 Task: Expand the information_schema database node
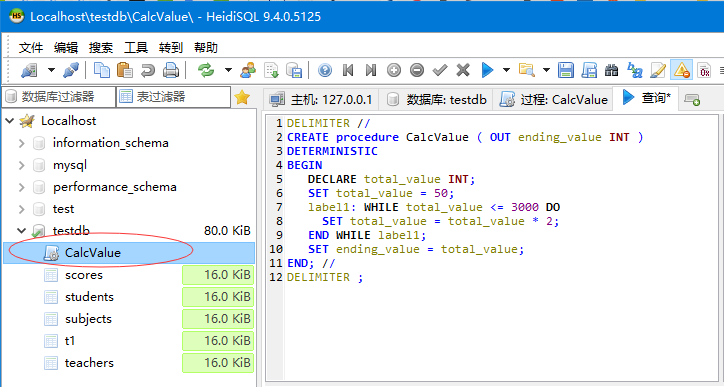(22, 143)
